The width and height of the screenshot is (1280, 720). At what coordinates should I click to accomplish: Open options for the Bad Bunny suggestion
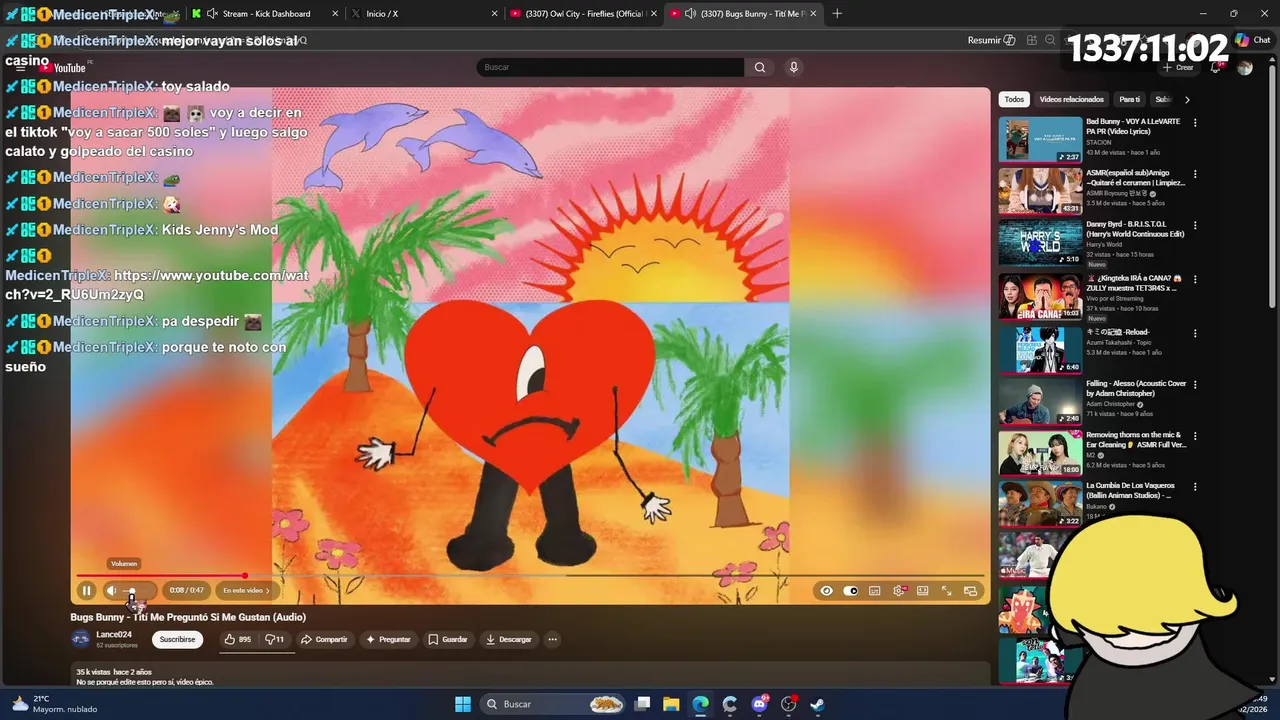click(x=1195, y=123)
